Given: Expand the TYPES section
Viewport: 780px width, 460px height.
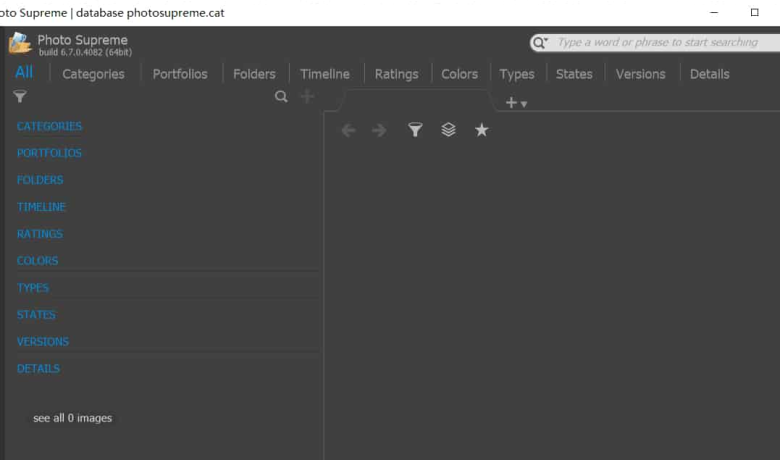Looking at the screenshot, I should pos(33,288).
